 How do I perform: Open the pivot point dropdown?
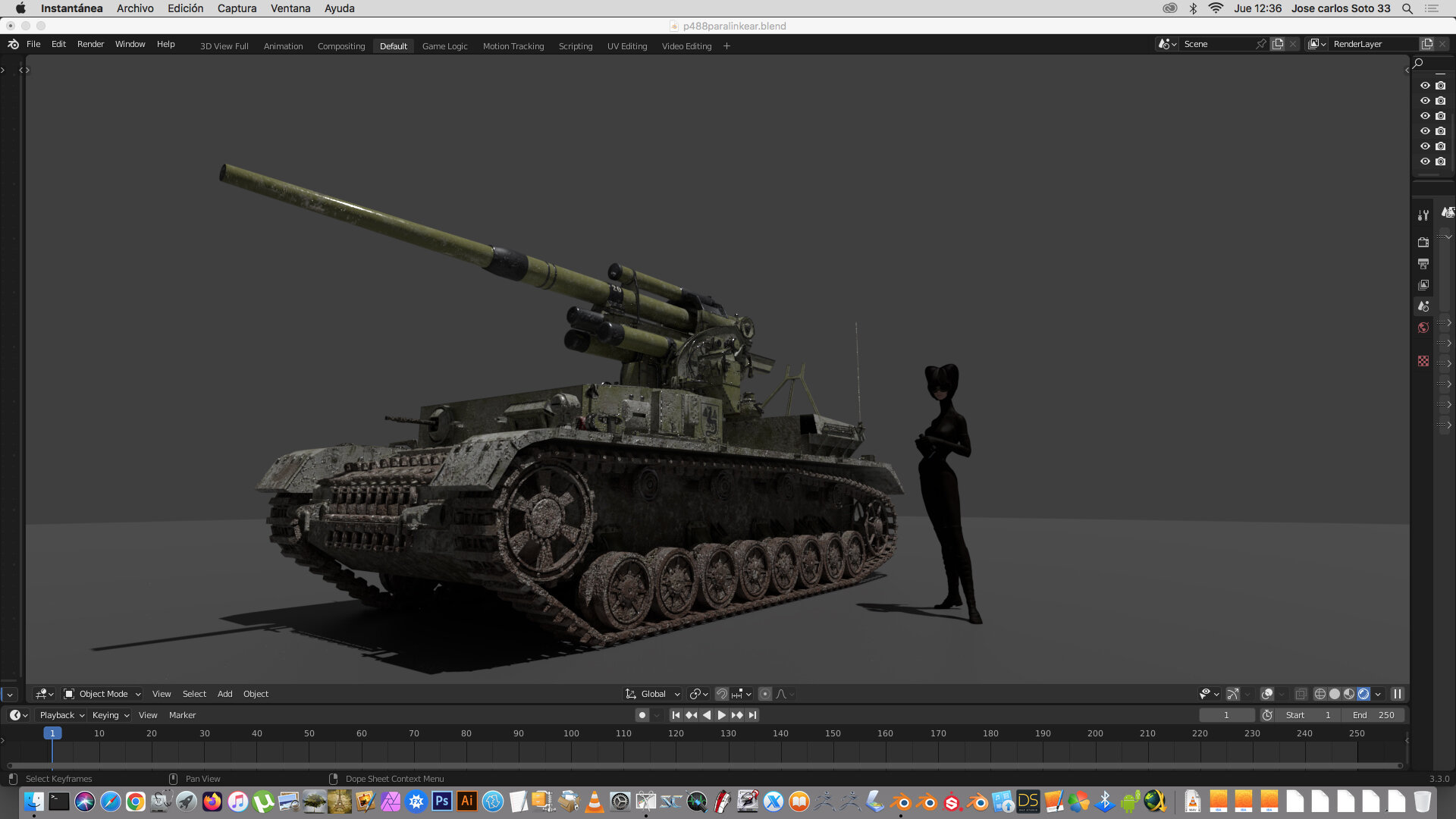698,694
